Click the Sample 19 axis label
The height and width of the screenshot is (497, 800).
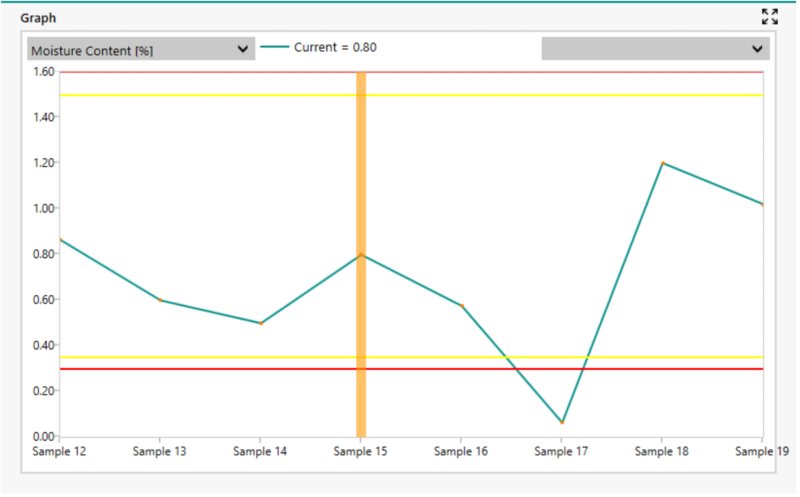[x=762, y=452]
